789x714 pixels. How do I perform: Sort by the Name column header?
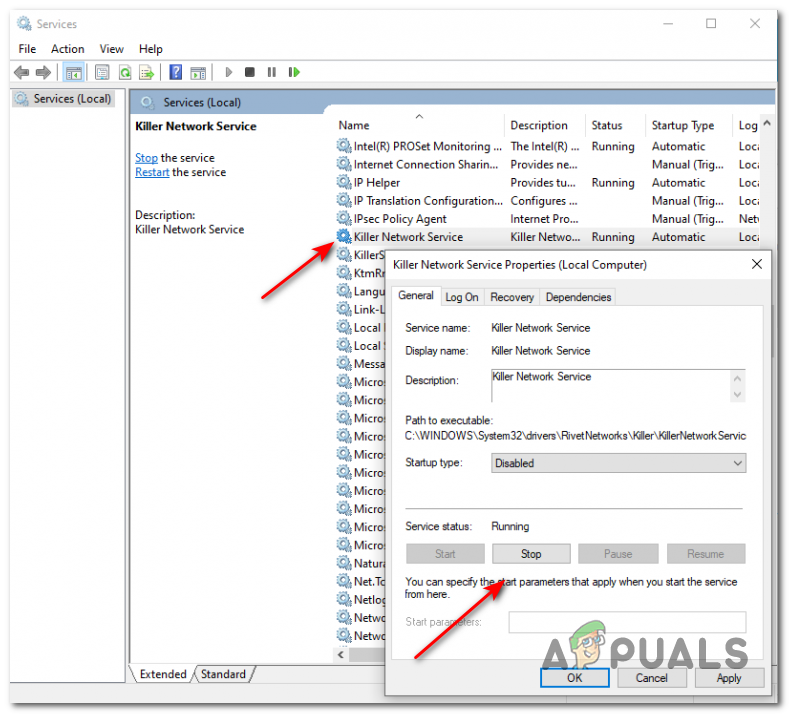tap(354, 125)
